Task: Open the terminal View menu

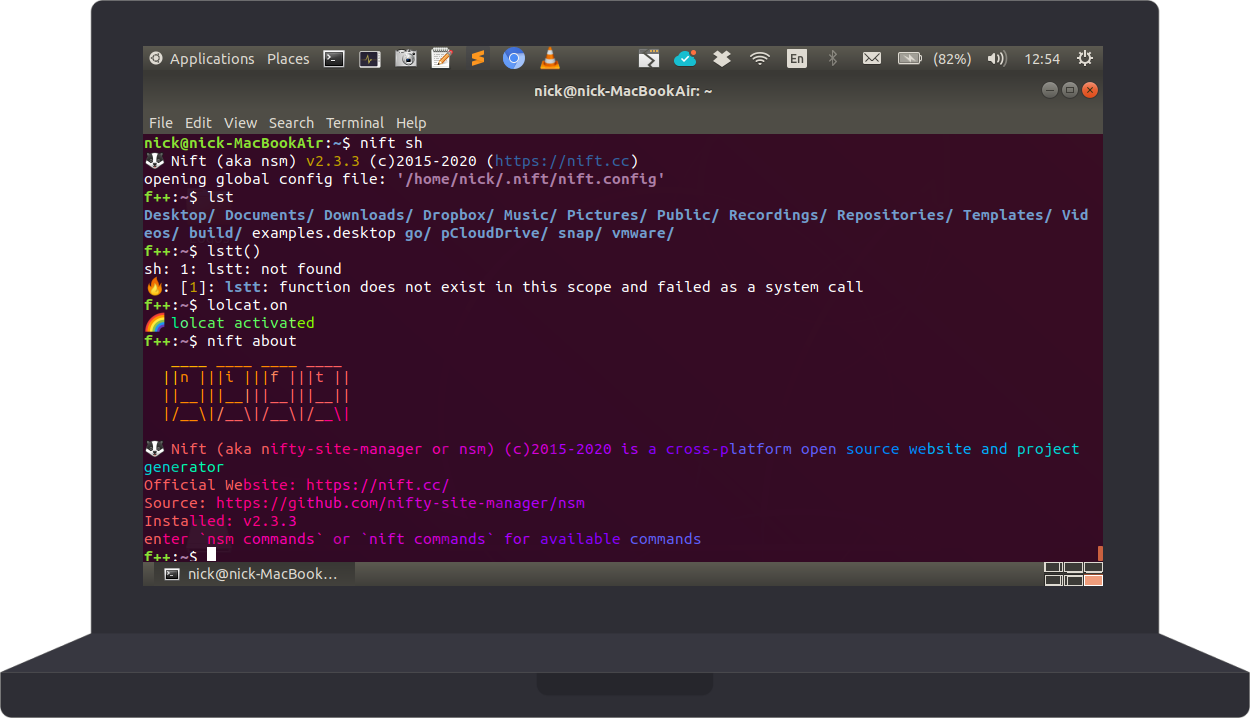Action: click(x=240, y=122)
